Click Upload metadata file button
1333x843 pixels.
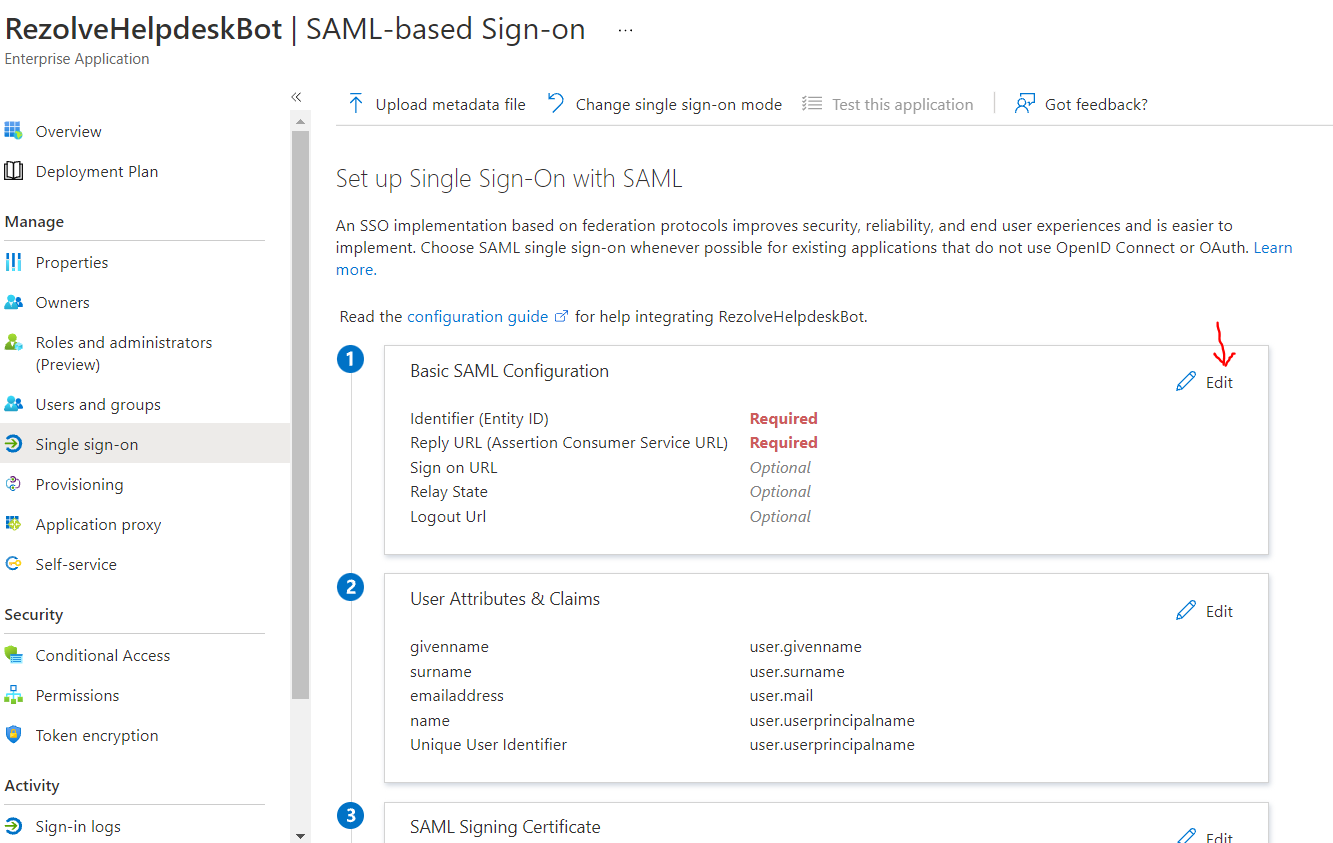436,104
